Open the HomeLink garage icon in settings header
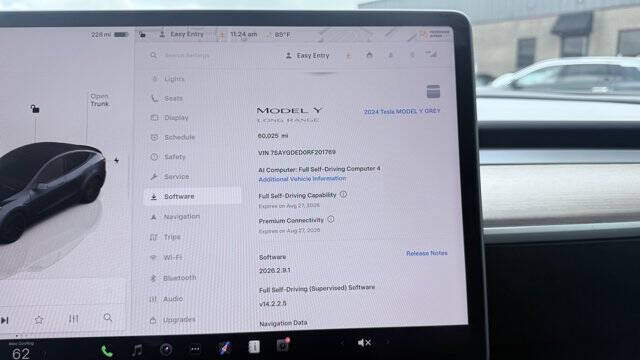 pyautogui.click(x=369, y=55)
